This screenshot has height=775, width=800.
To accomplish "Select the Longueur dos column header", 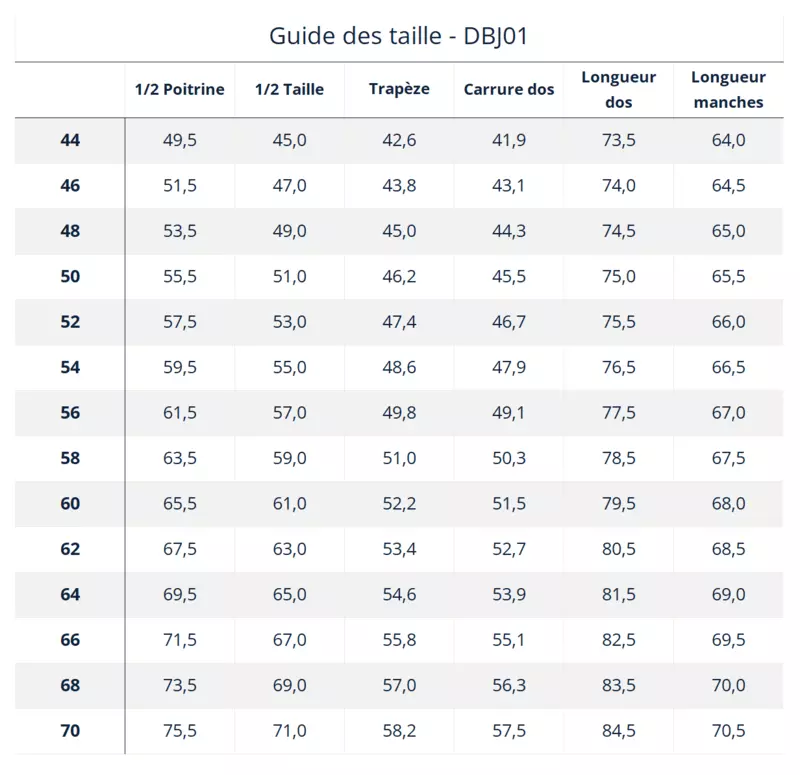I will click(618, 90).
